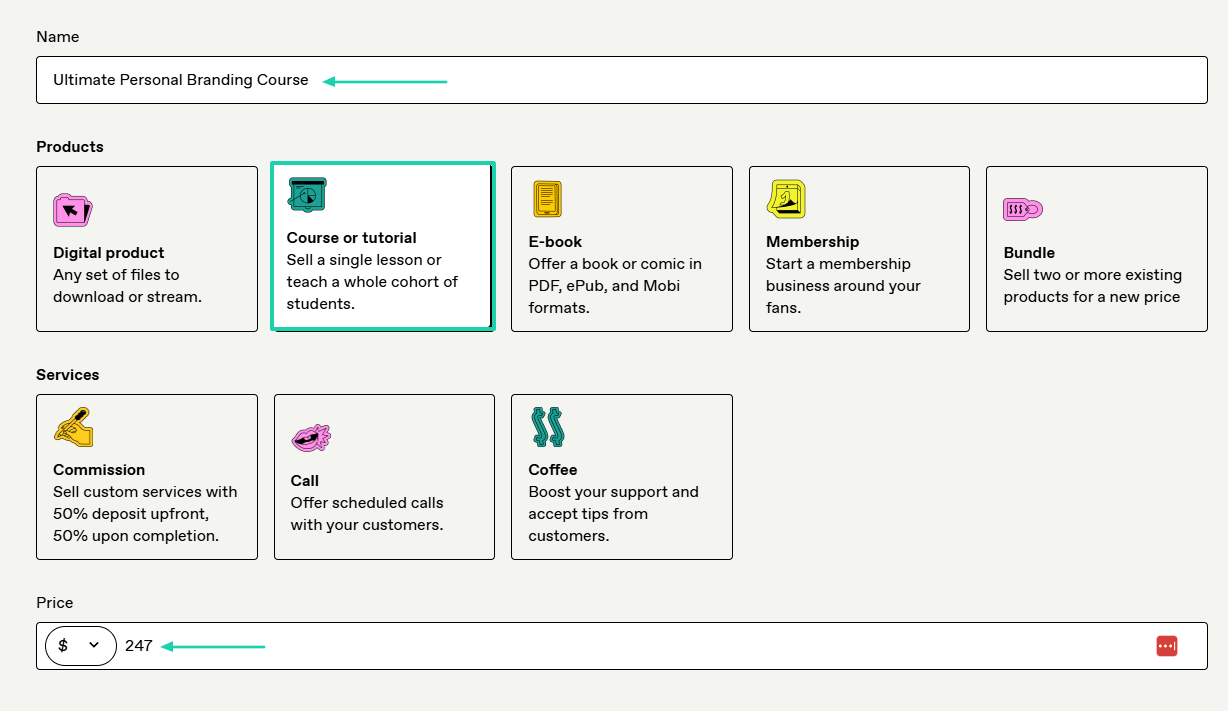Click the yellow E-book icon
1228x711 pixels.
pos(547,199)
